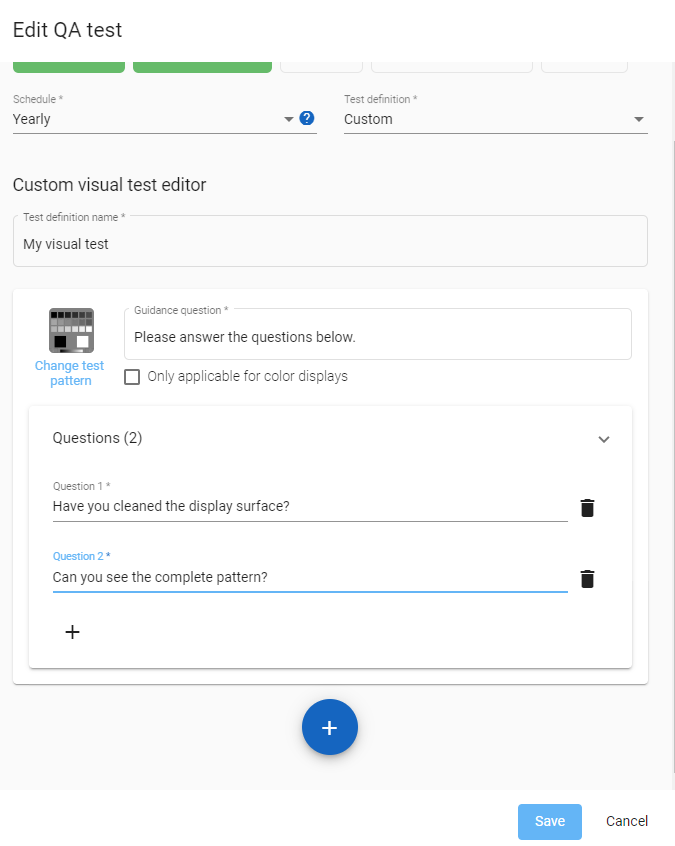Open the Schedule dropdown arrow

pos(289,119)
